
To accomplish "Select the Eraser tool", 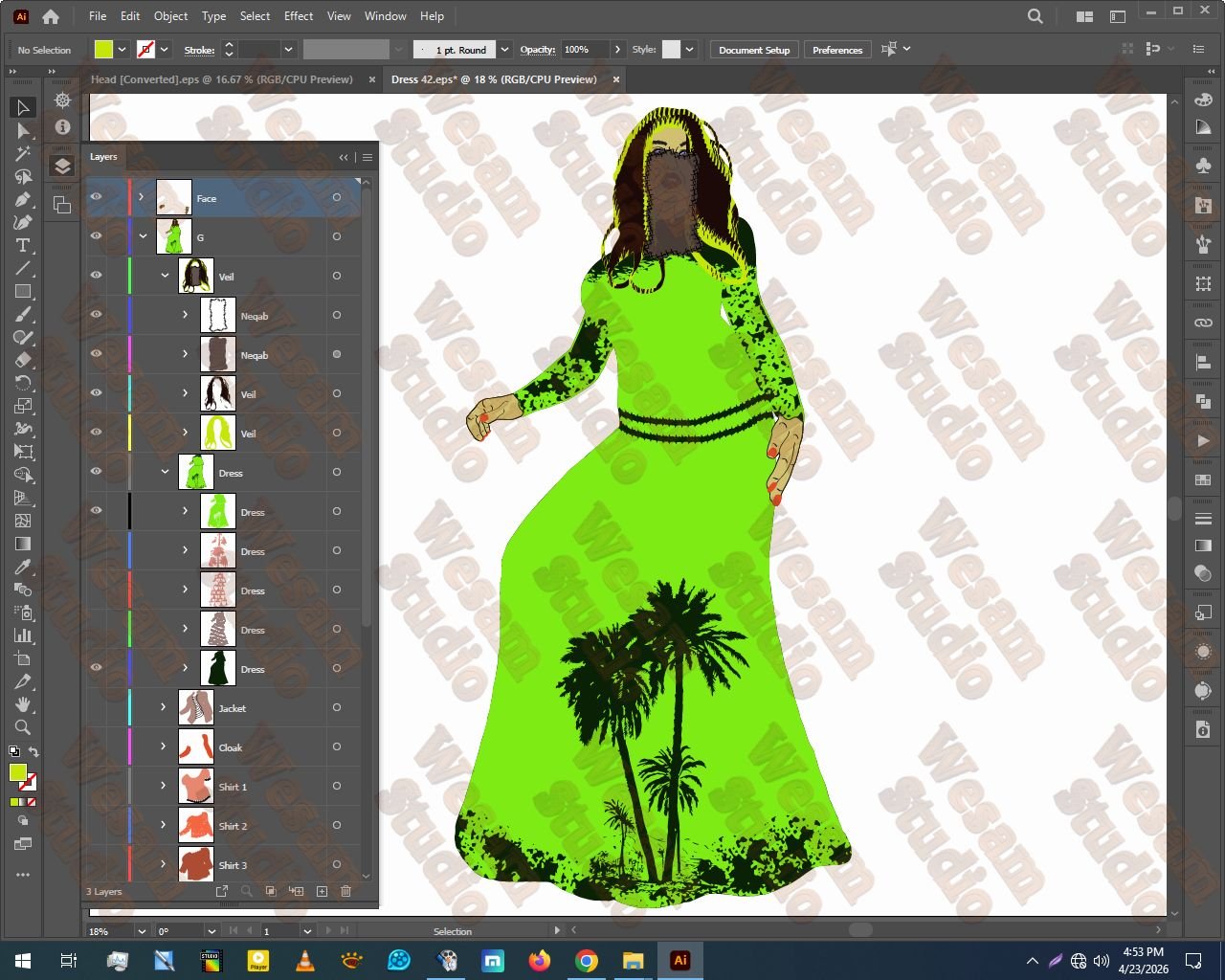I will 23,360.
